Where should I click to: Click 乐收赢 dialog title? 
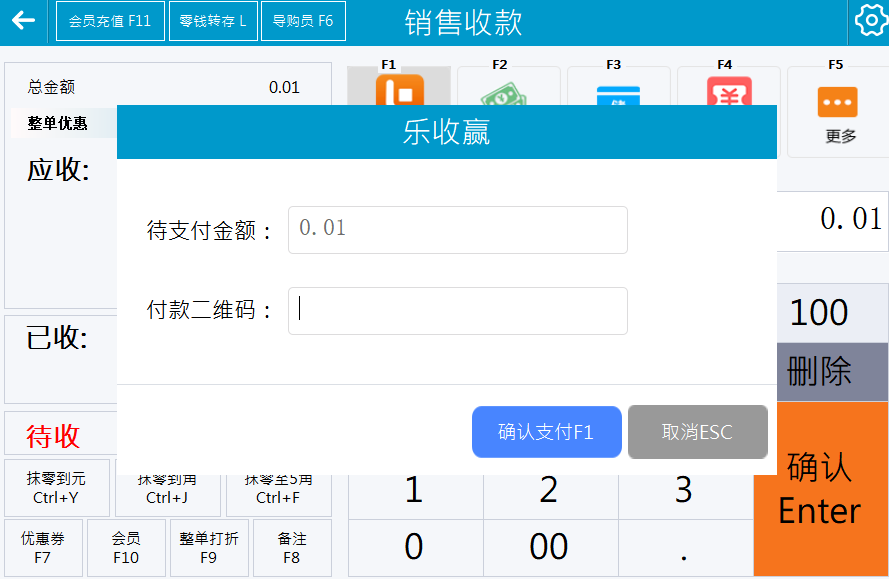tap(446, 132)
